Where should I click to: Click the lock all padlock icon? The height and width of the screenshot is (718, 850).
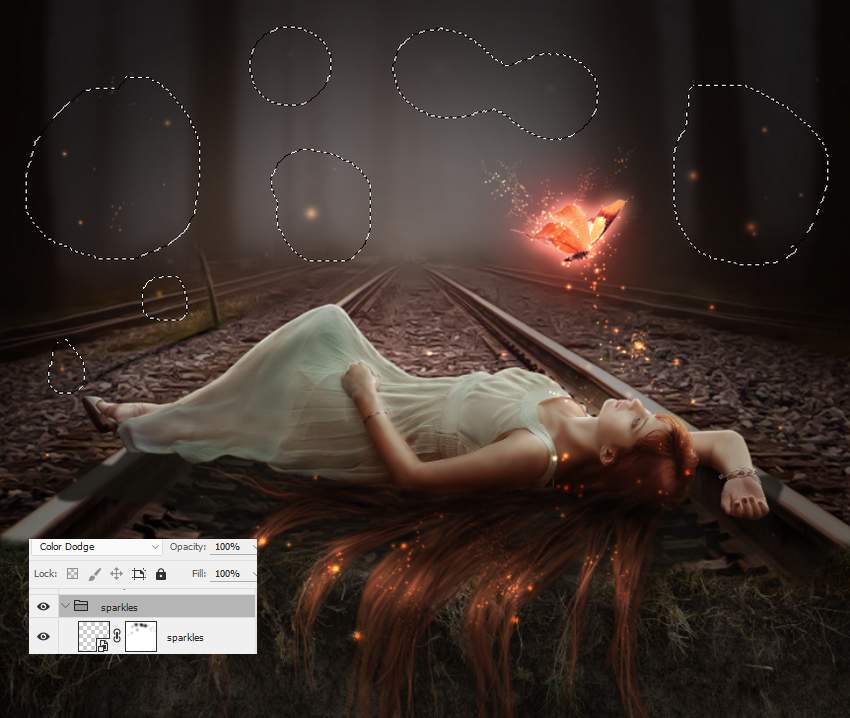pyautogui.click(x=160, y=574)
